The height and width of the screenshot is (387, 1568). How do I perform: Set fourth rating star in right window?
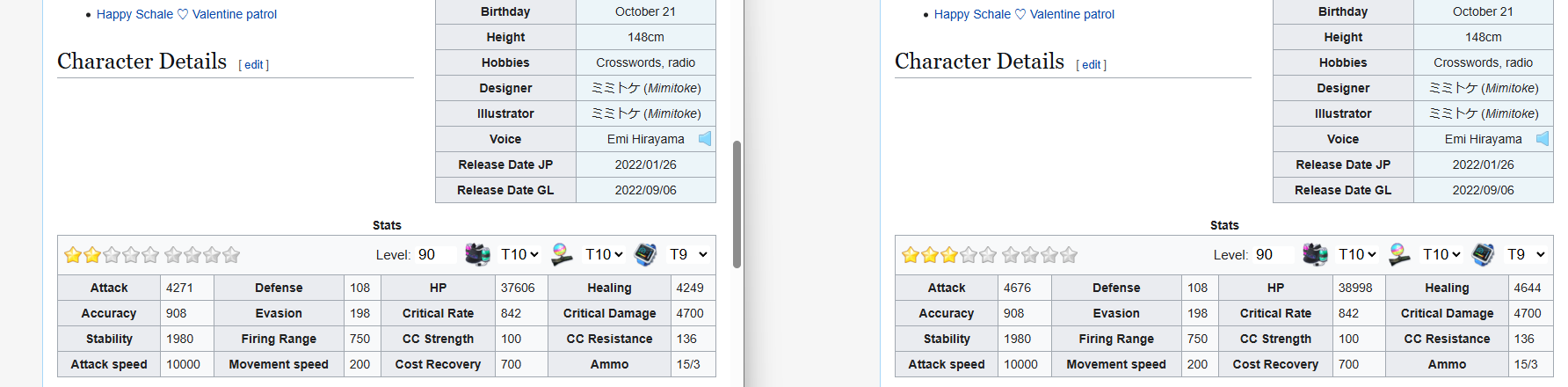pos(969,255)
